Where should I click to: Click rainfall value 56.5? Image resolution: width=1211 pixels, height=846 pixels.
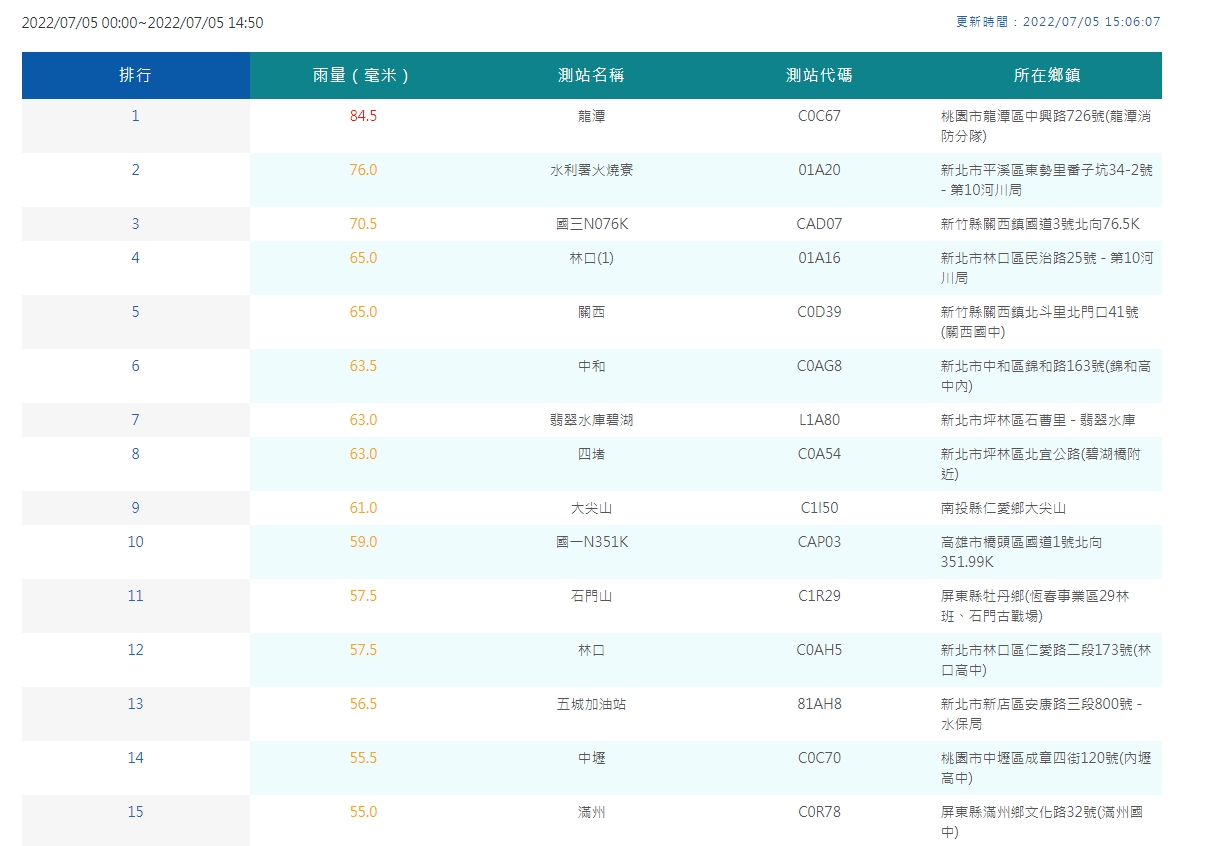pos(363,704)
